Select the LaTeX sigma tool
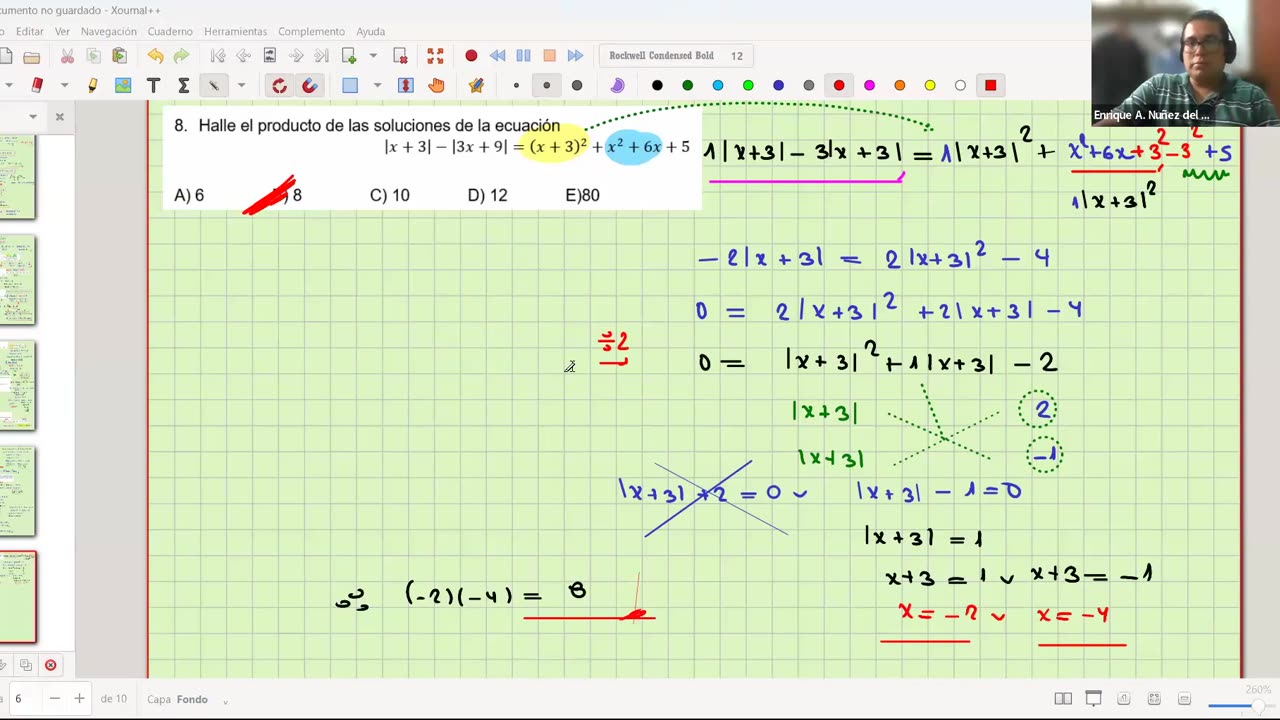1280x720 pixels. (x=183, y=86)
